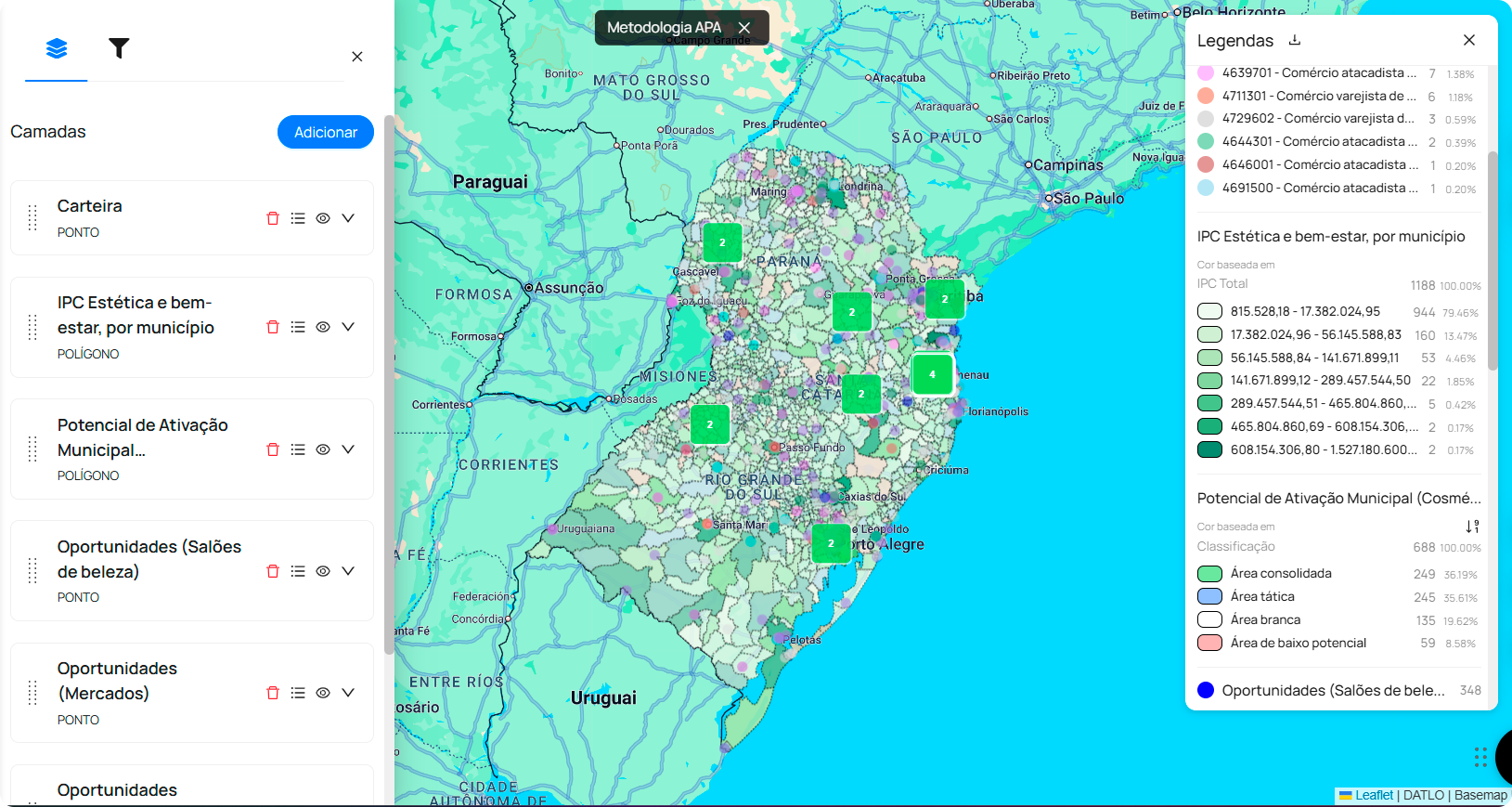
Task: Delete the Carteira layer
Action: pyautogui.click(x=273, y=218)
